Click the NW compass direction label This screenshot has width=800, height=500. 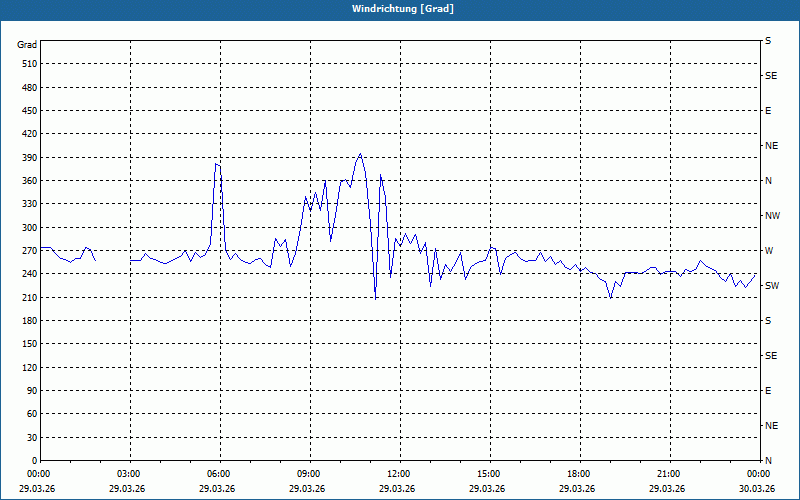(772, 216)
